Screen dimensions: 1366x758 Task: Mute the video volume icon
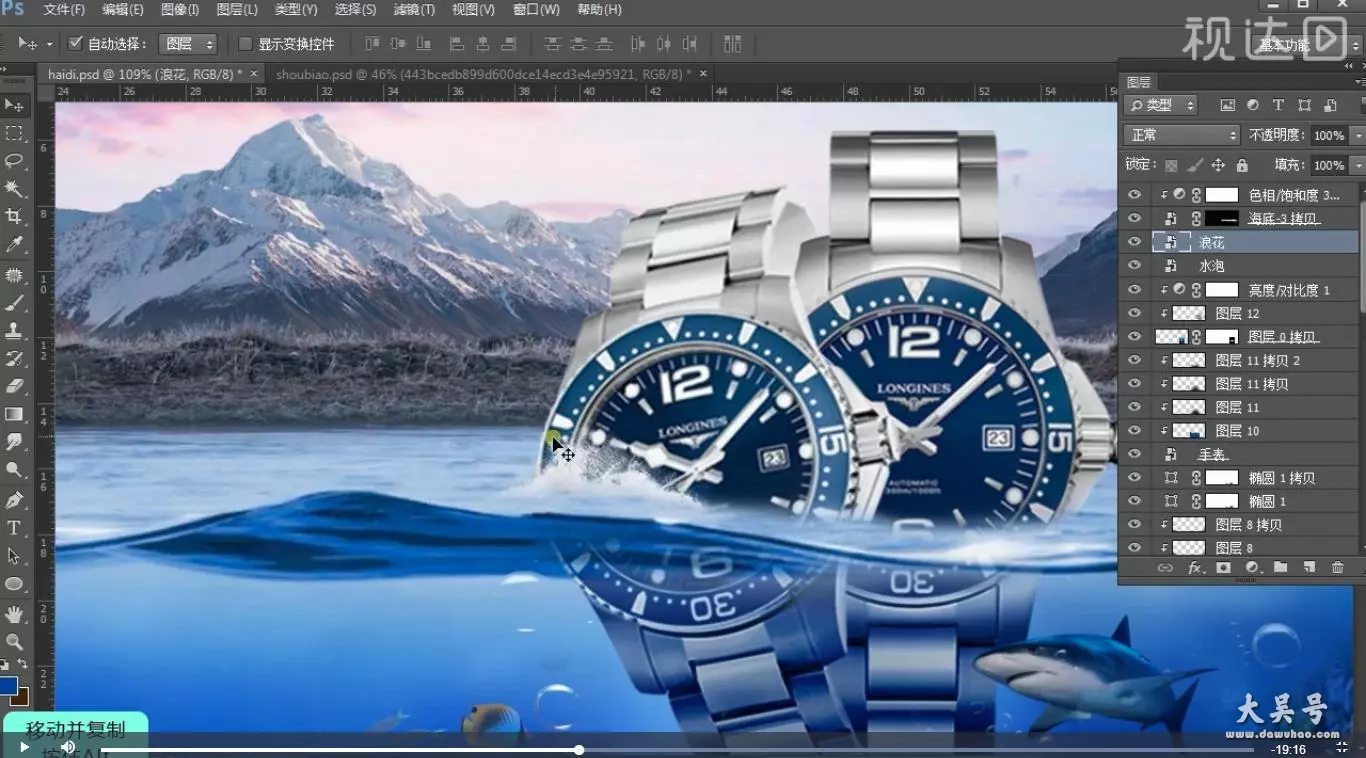point(68,747)
